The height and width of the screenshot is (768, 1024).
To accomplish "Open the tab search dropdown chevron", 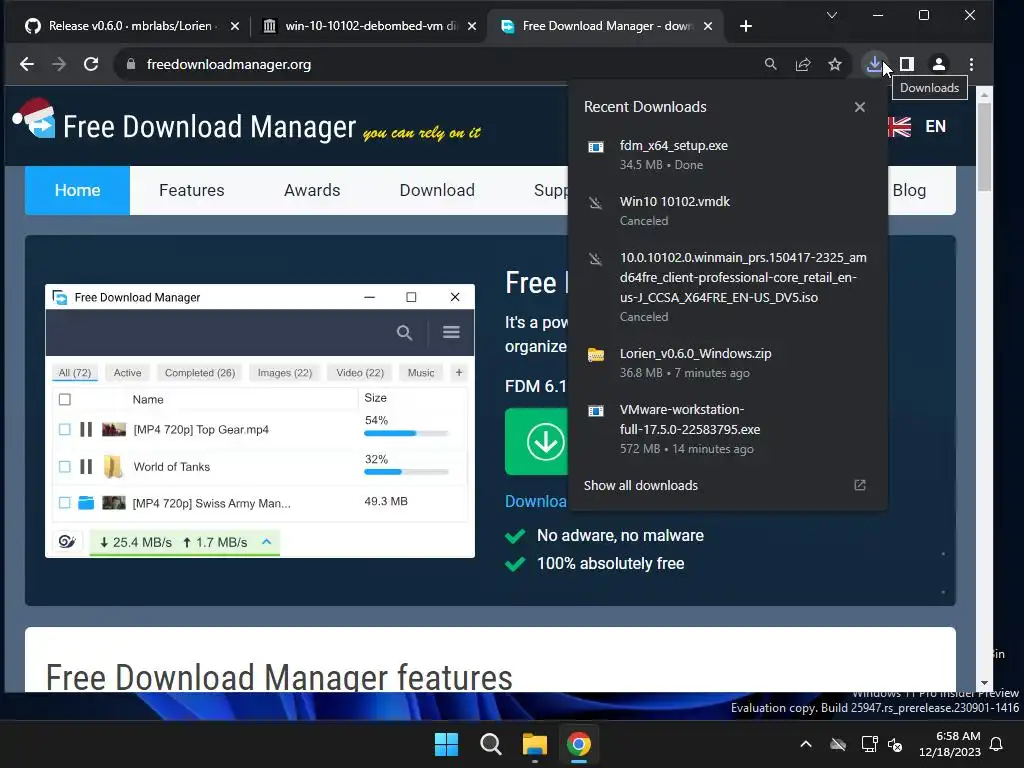I will coord(831,15).
